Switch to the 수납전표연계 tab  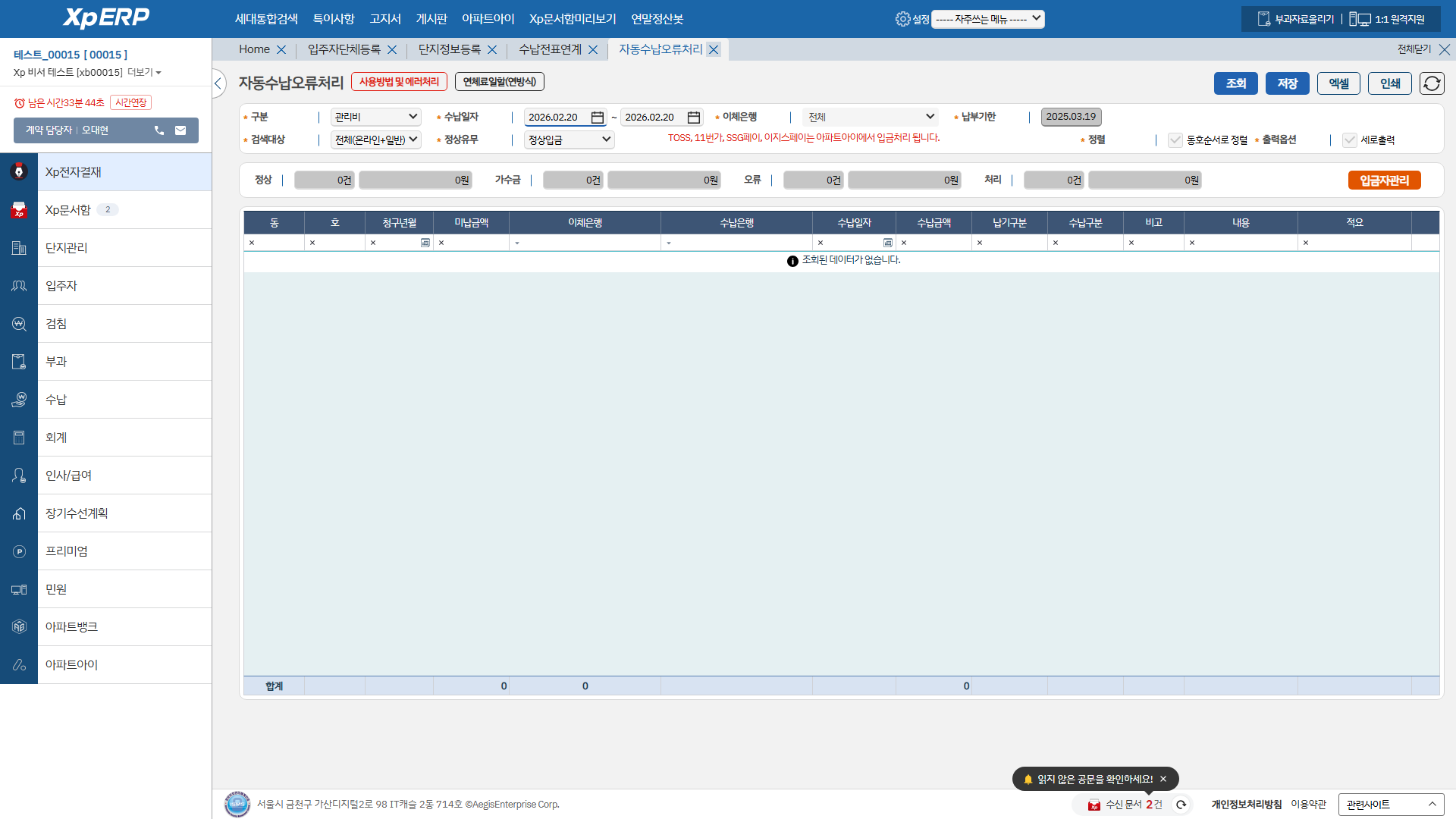pos(550,49)
